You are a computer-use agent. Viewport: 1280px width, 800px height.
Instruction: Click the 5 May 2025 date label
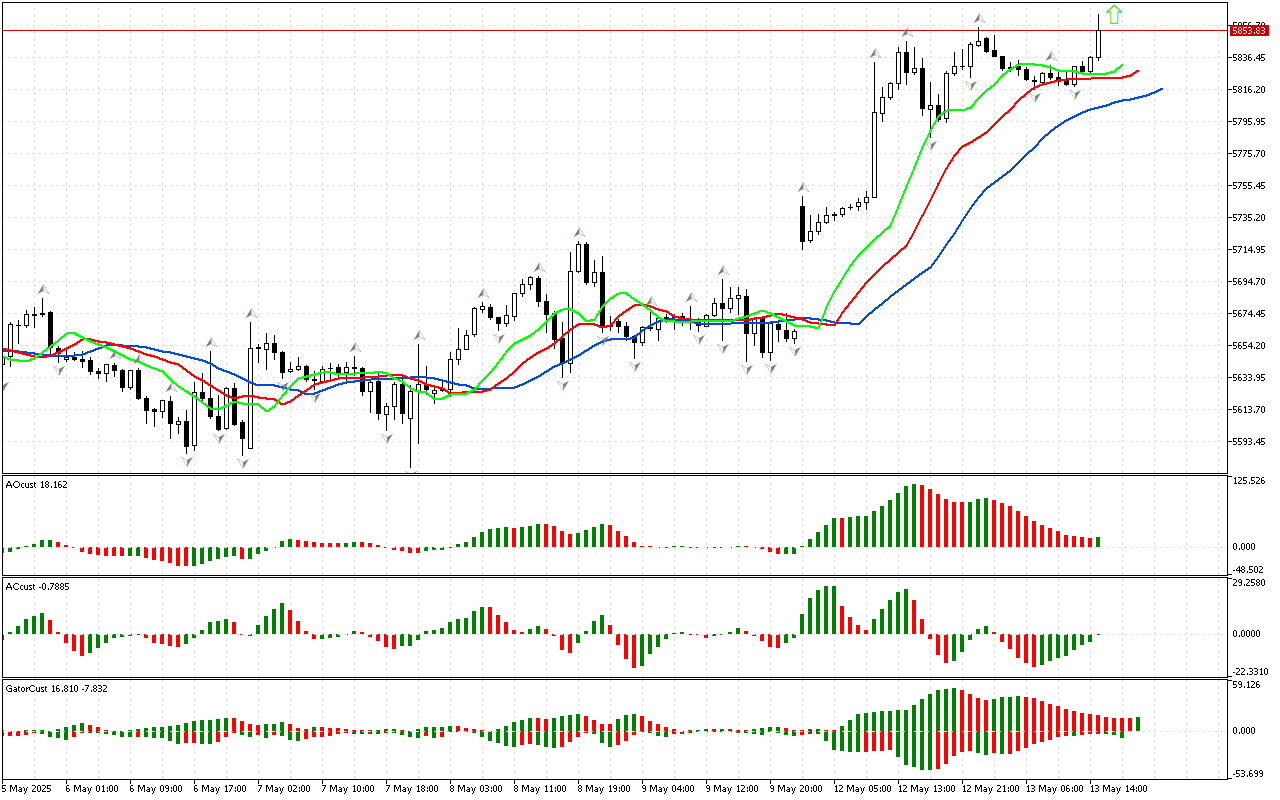[28, 788]
